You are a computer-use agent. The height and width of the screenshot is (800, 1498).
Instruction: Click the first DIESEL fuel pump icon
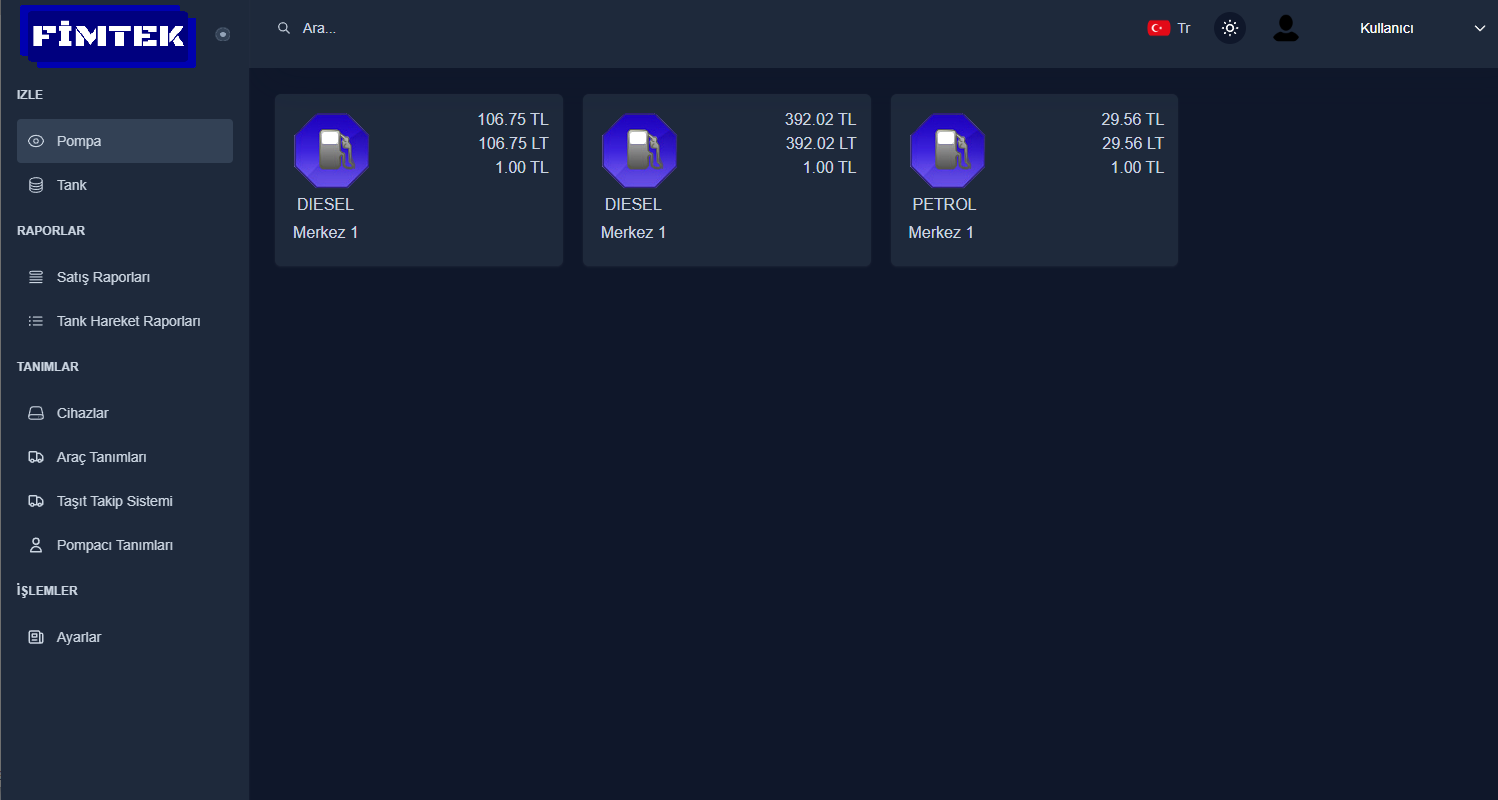pyautogui.click(x=331, y=151)
